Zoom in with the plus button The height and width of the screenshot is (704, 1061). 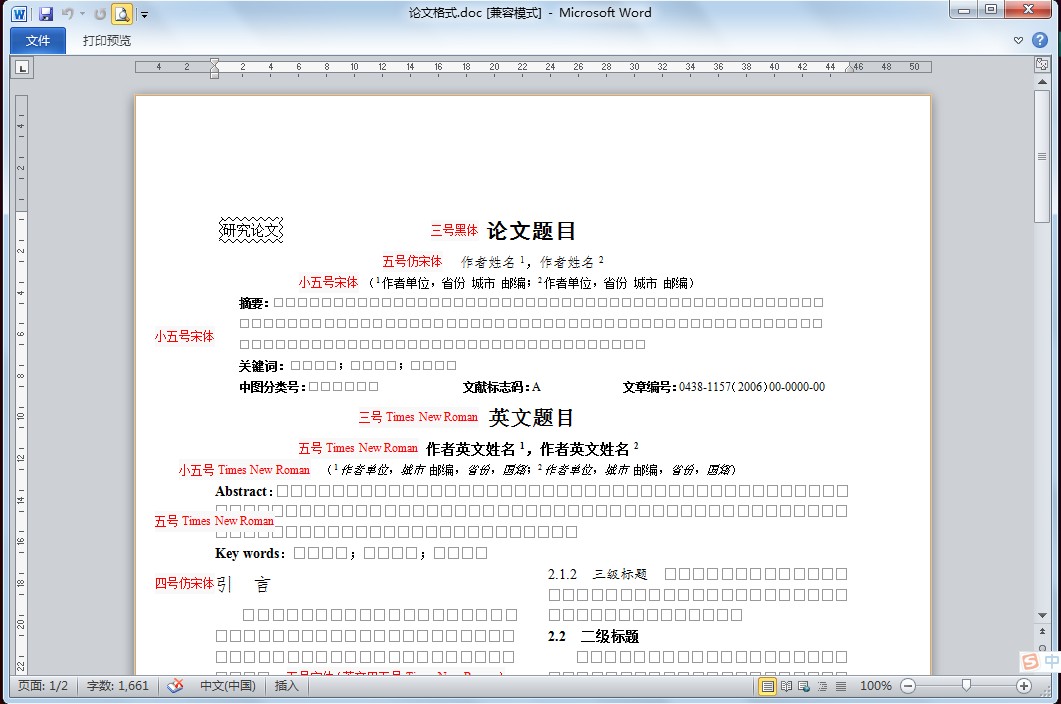pyautogui.click(x=1024, y=686)
